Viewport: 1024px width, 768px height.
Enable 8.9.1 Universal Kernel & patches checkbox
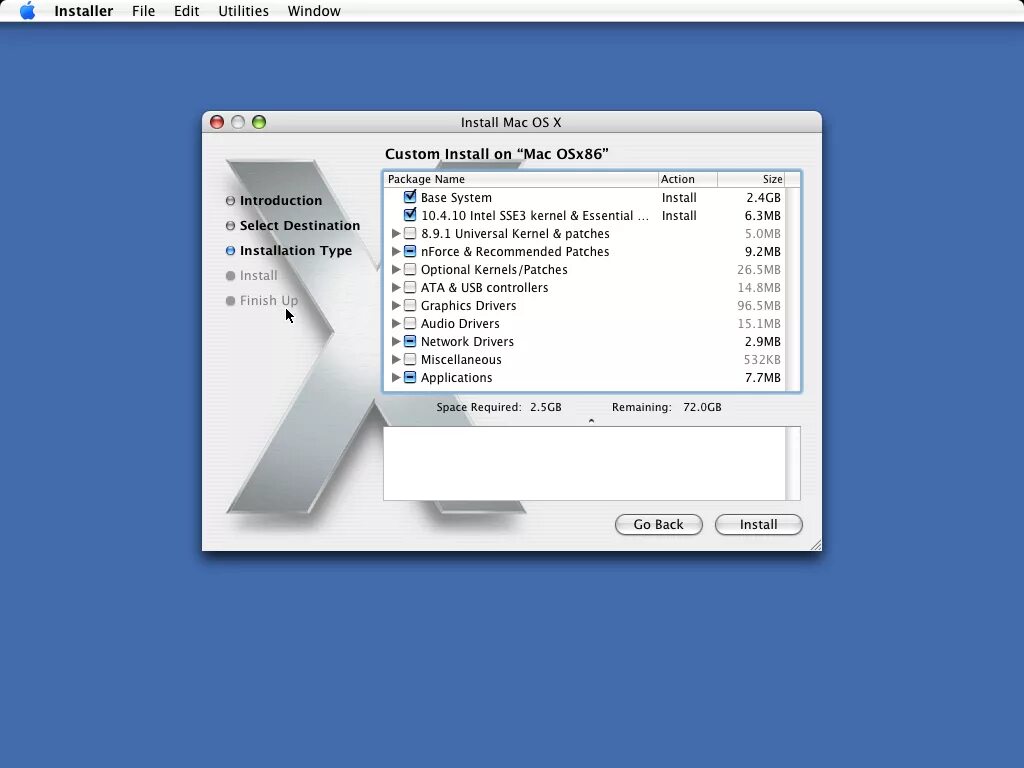pyautogui.click(x=410, y=233)
